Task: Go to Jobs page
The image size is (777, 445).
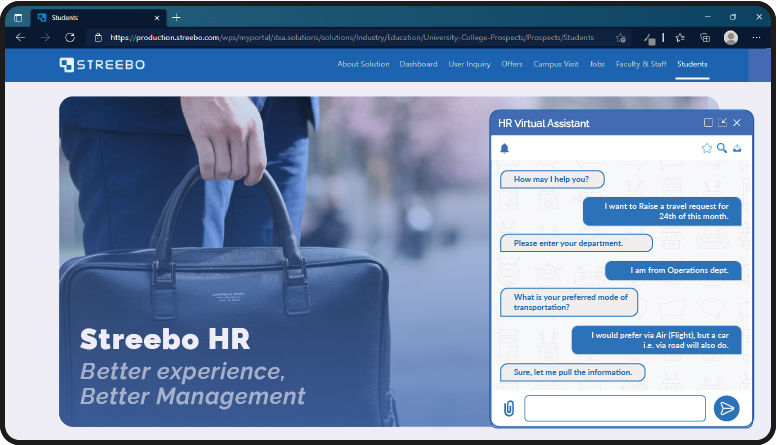Action: tap(597, 64)
